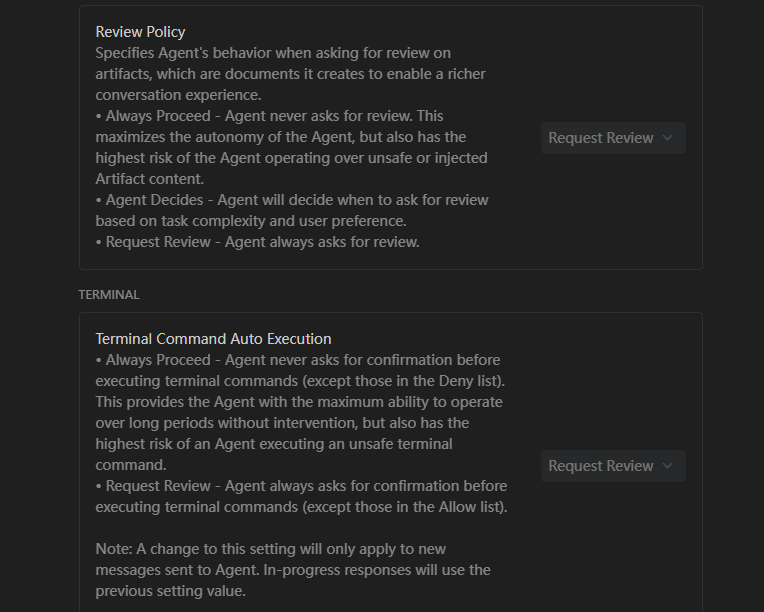
Task: Click the chevron arrow in terminal execution selector
Action: pos(668,466)
